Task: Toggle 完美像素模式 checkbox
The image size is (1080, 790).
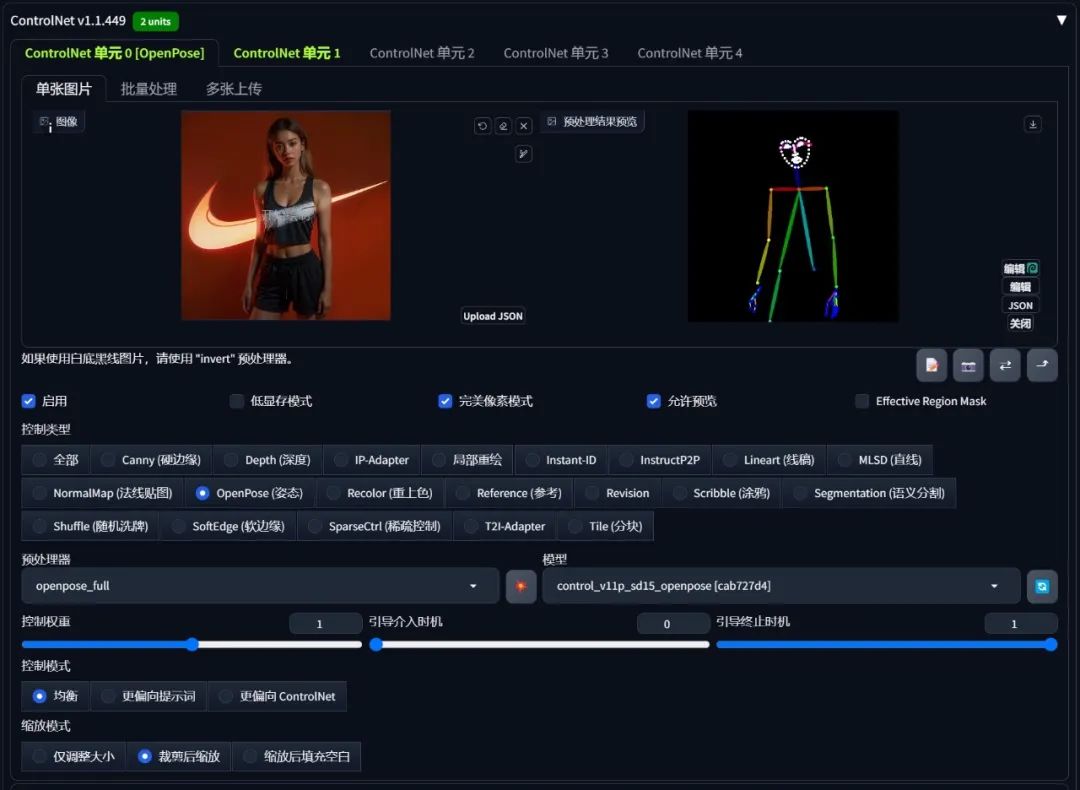Action: pyautogui.click(x=445, y=401)
